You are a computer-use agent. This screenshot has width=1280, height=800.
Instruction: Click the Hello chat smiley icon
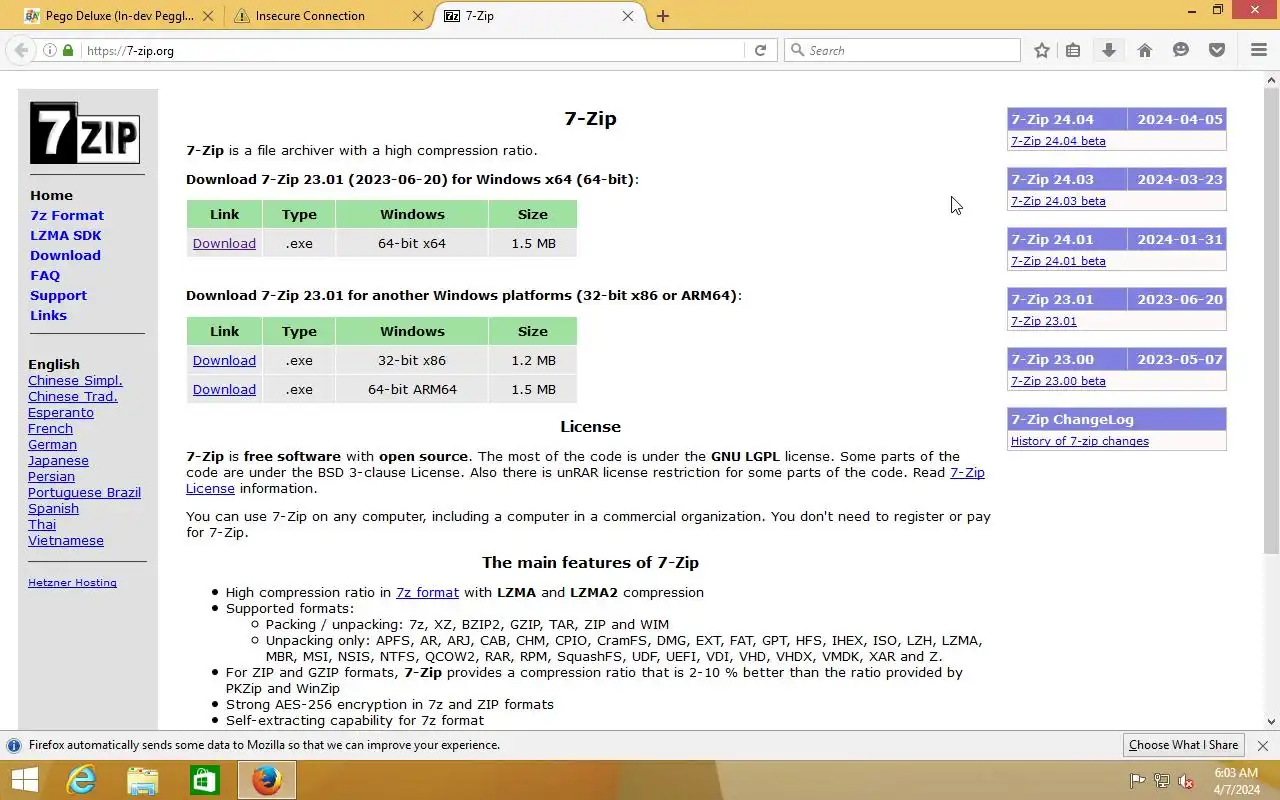click(x=1181, y=50)
